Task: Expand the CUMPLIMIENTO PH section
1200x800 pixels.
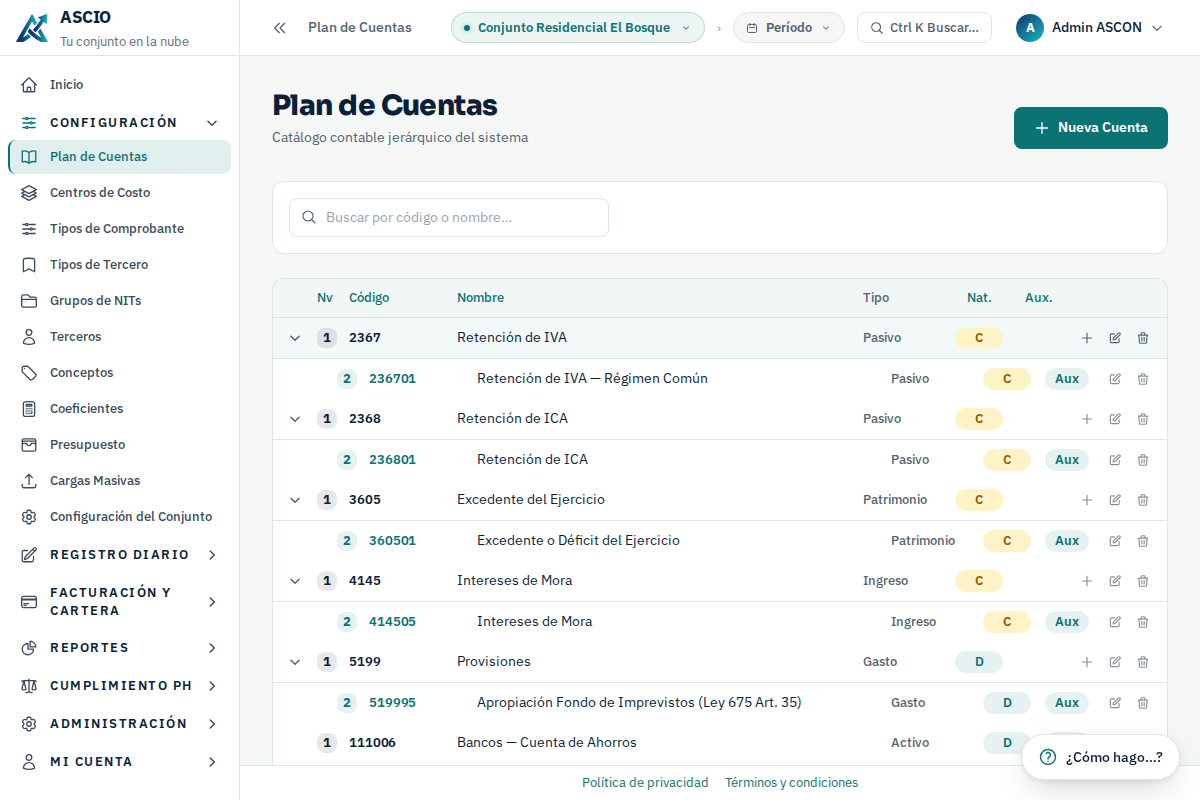Action: click(120, 686)
